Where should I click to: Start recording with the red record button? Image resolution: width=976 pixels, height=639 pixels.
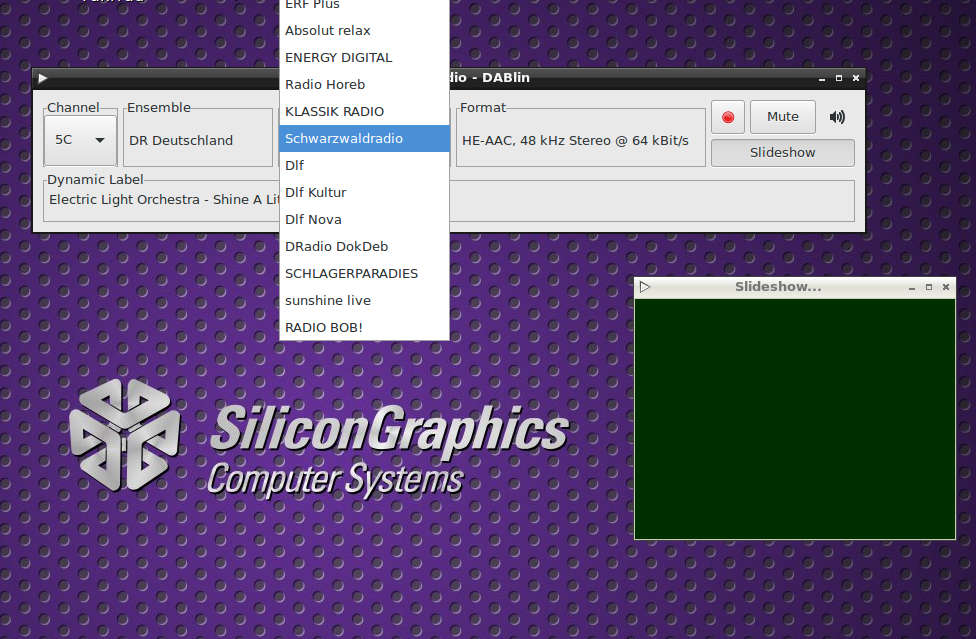[x=728, y=117]
